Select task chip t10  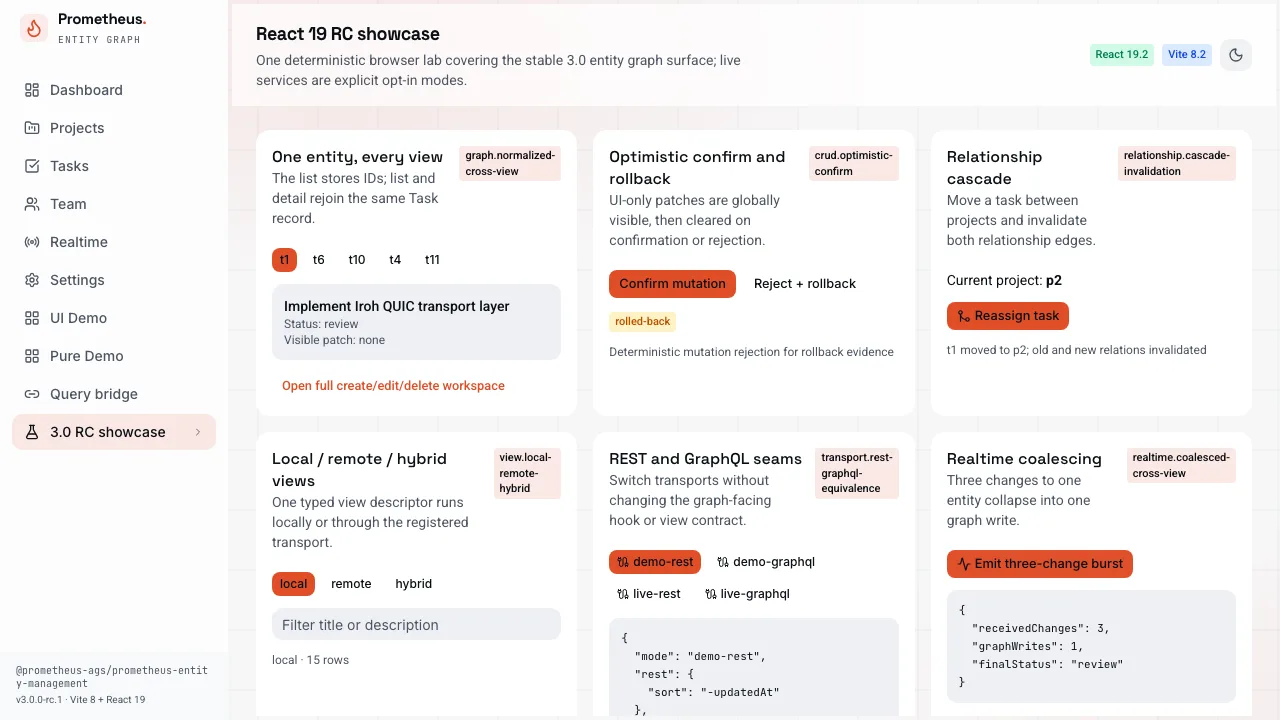tap(357, 260)
